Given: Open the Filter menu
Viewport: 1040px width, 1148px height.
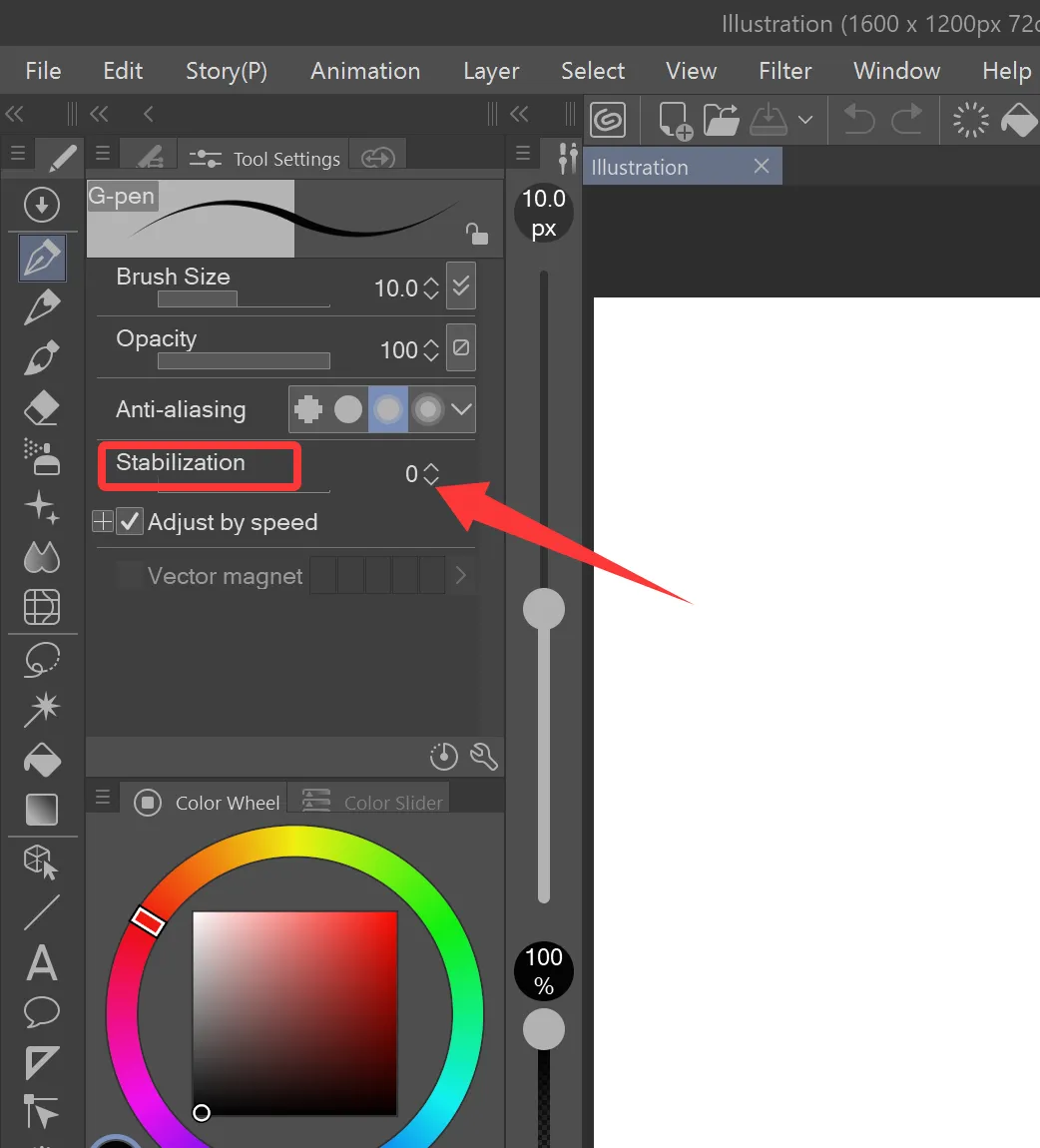Looking at the screenshot, I should 785,71.
